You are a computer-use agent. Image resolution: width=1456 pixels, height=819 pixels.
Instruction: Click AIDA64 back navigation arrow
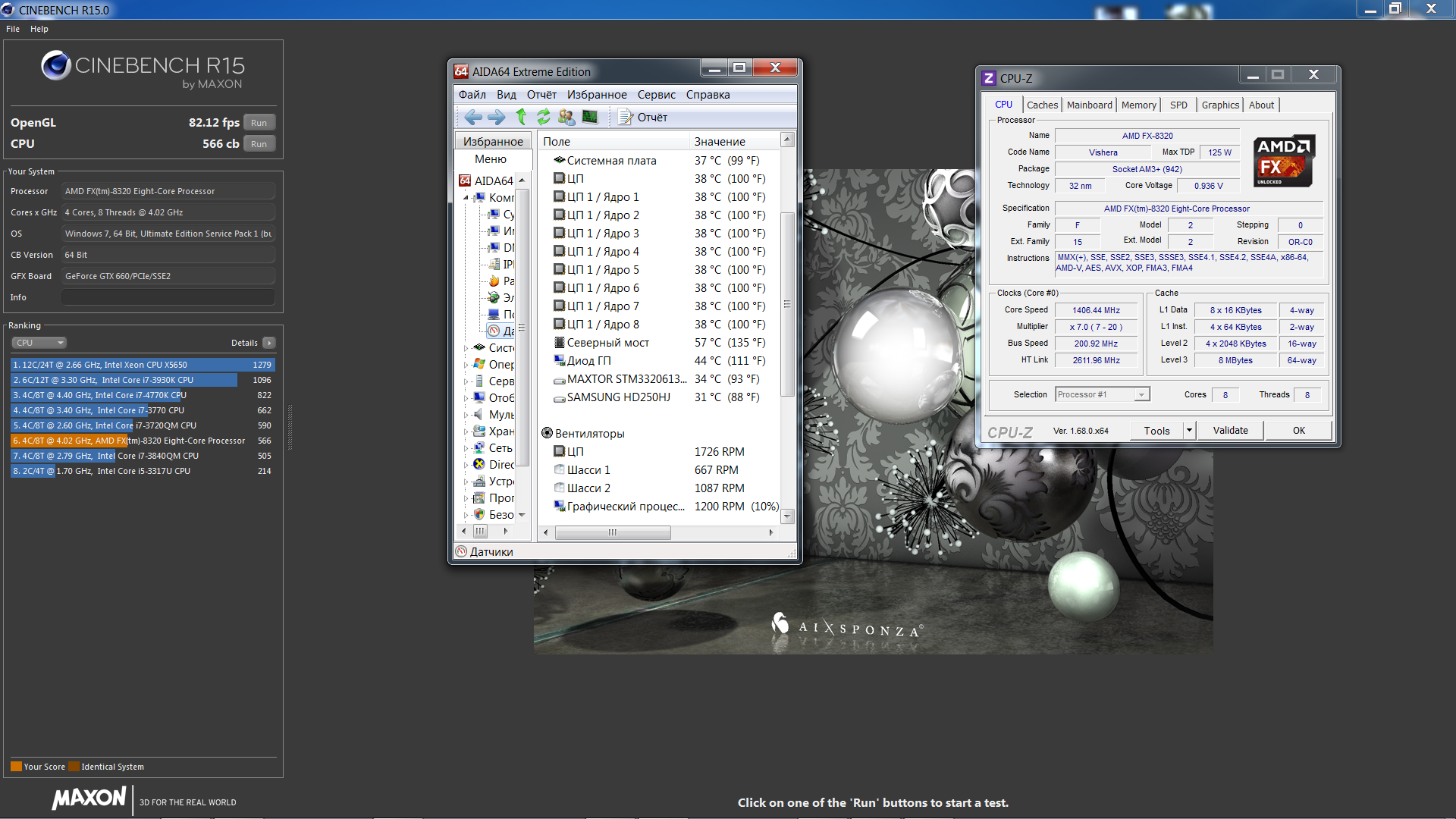(473, 117)
